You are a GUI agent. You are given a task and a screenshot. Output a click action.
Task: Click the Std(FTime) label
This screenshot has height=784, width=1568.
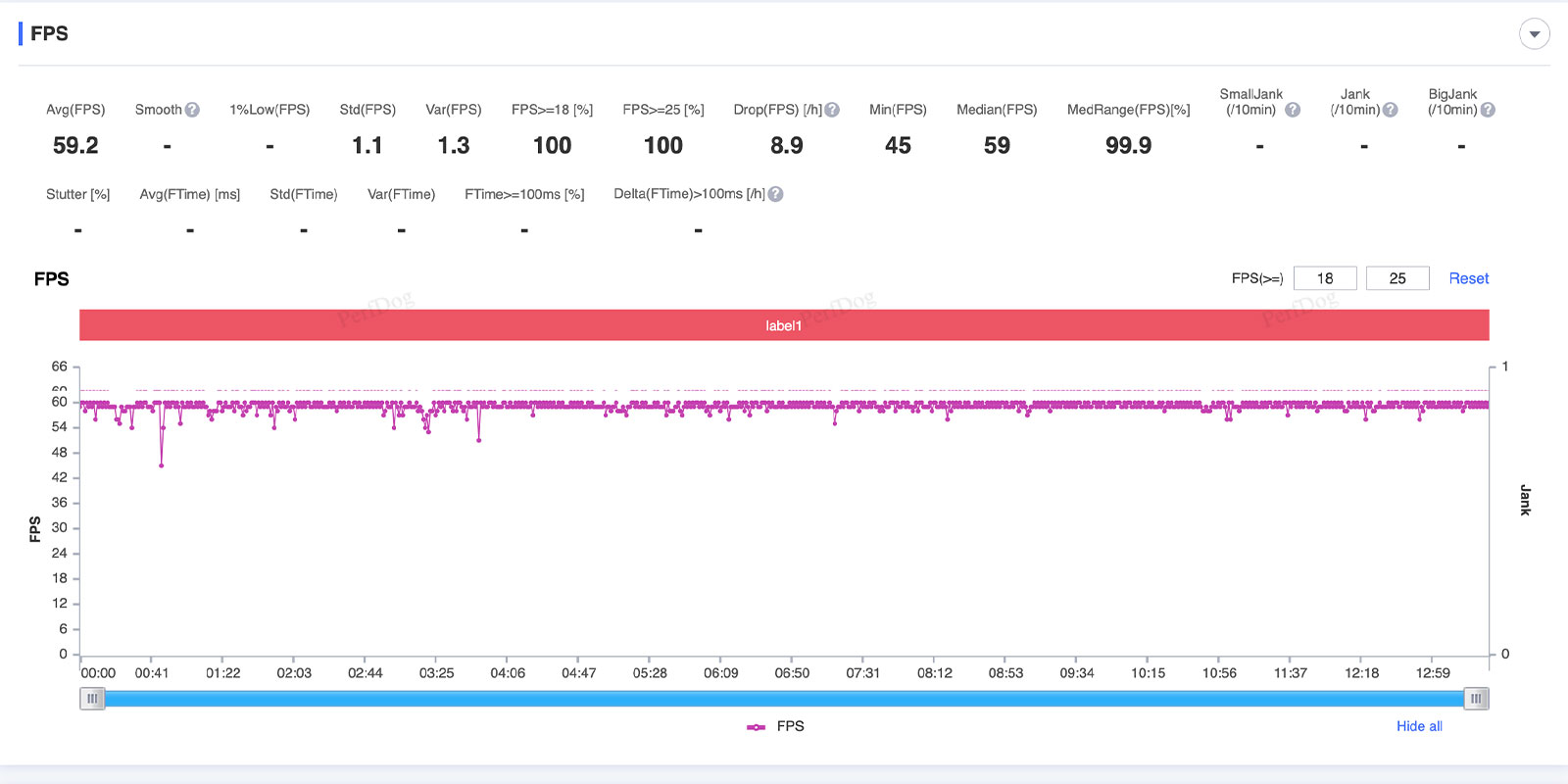point(304,194)
